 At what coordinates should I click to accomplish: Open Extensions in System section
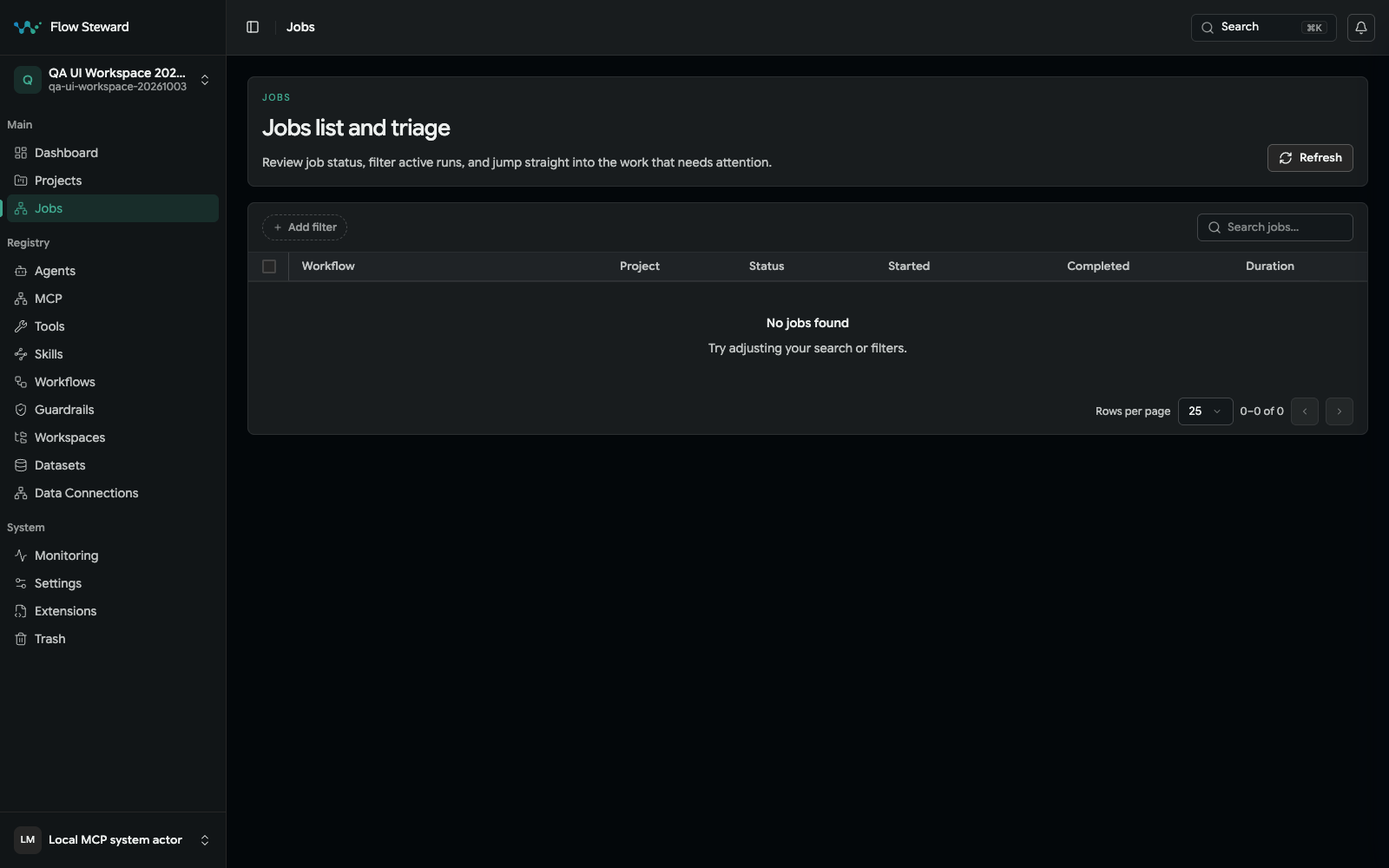[x=113, y=611]
